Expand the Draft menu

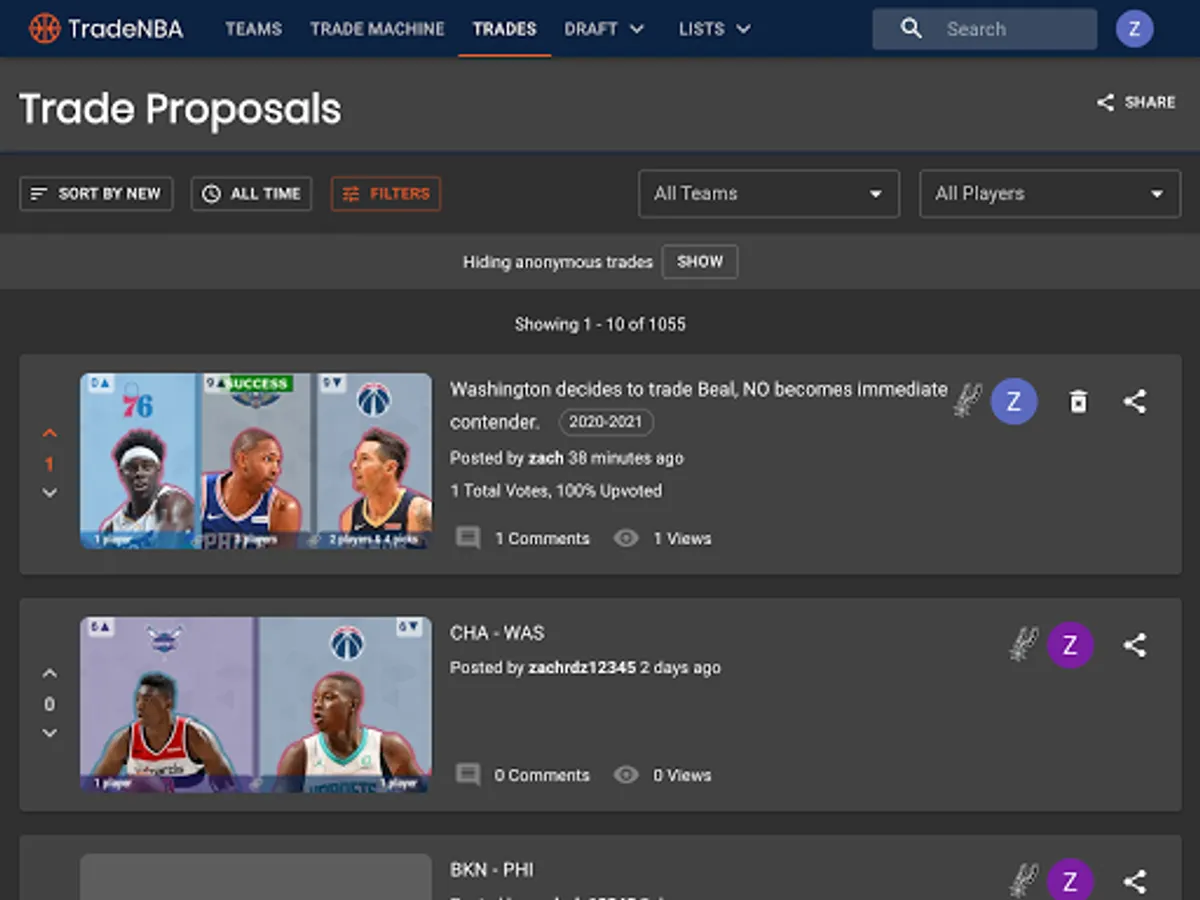(604, 29)
